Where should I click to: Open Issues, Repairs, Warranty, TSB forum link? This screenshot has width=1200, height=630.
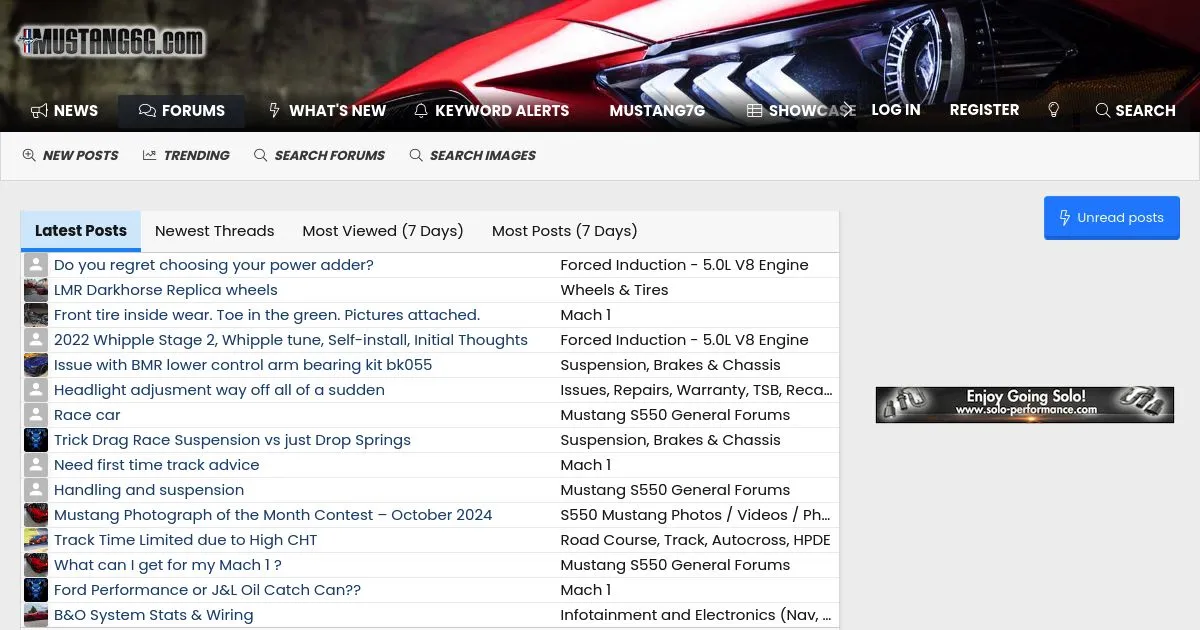pos(696,390)
